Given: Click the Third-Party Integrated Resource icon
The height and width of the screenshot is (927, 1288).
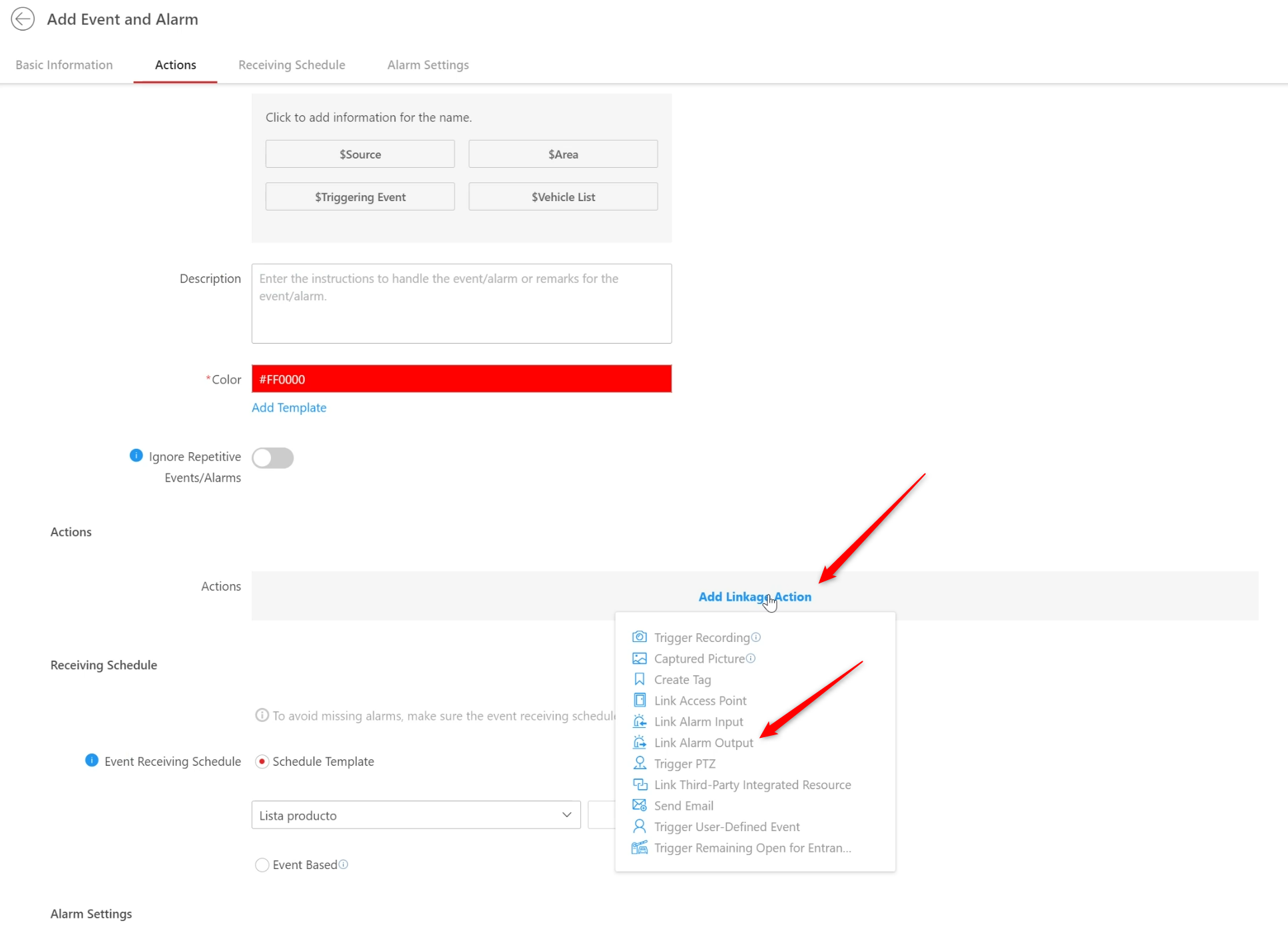Looking at the screenshot, I should point(639,784).
